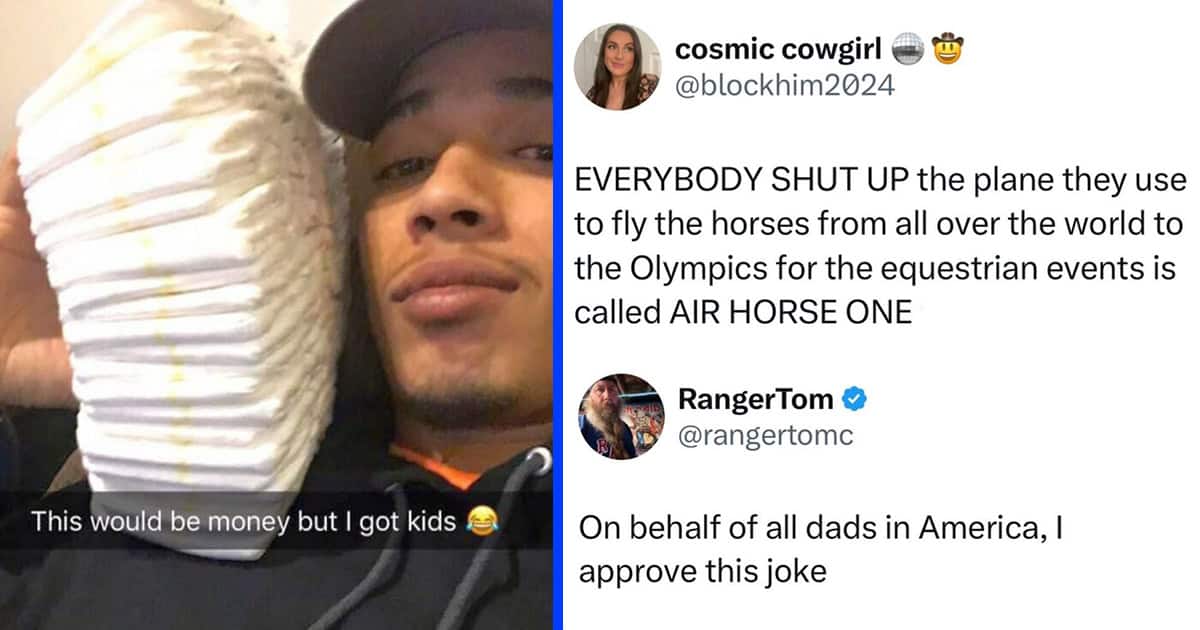Click RangerTom's blue verified badge
This screenshot has width=1200, height=630.
[x=853, y=400]
